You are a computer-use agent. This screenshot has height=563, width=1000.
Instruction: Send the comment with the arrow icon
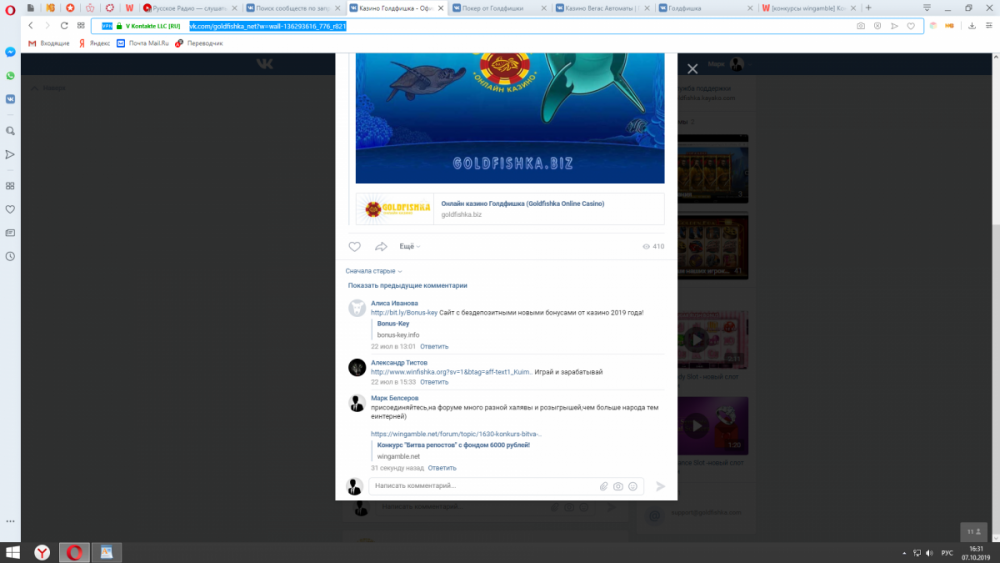click(x=660, y=486)
